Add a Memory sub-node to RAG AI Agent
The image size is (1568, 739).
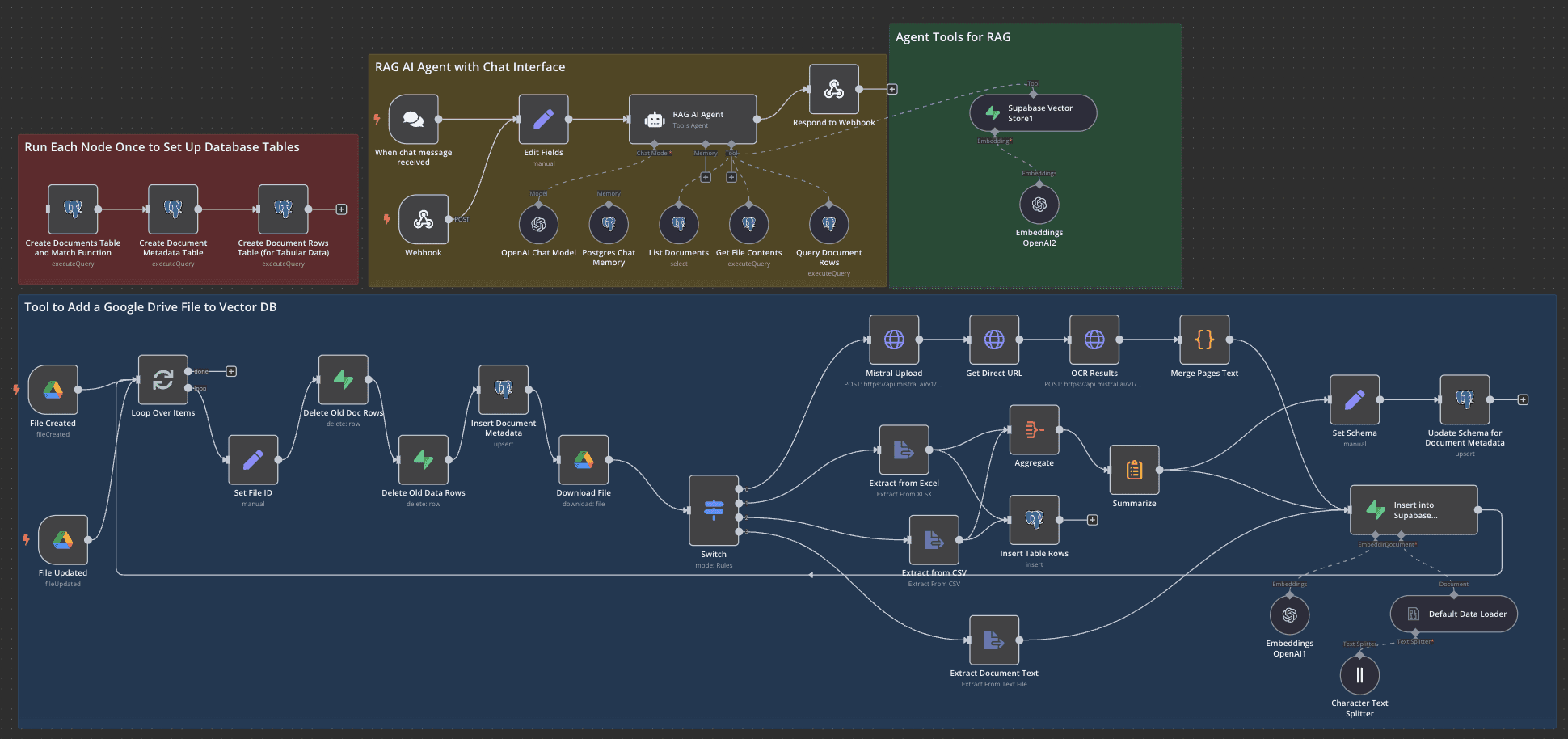706,177
